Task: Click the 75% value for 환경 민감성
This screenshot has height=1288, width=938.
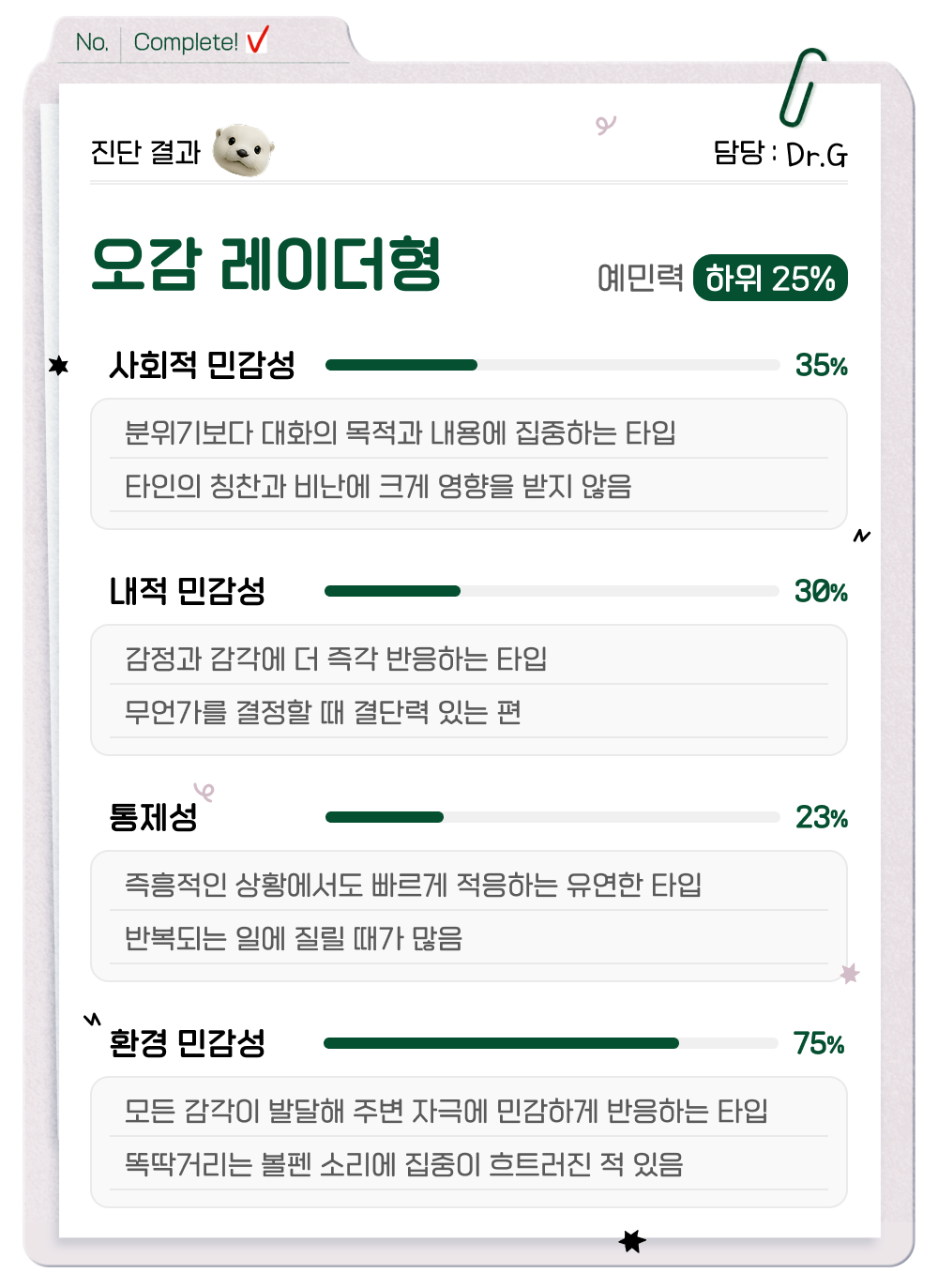Action: coord(819,1043)
